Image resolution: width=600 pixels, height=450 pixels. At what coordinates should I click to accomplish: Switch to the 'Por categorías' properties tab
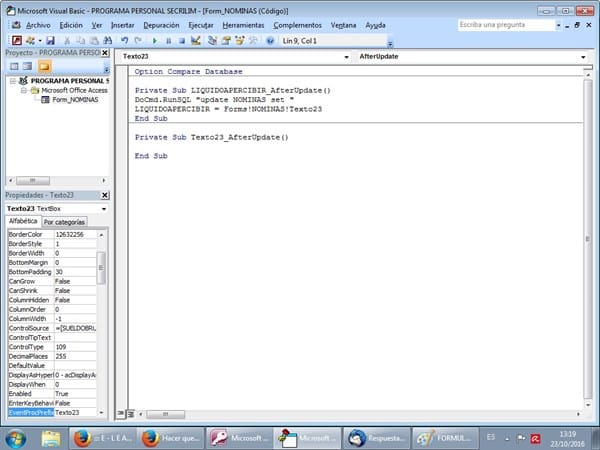[x=66, y=222]
